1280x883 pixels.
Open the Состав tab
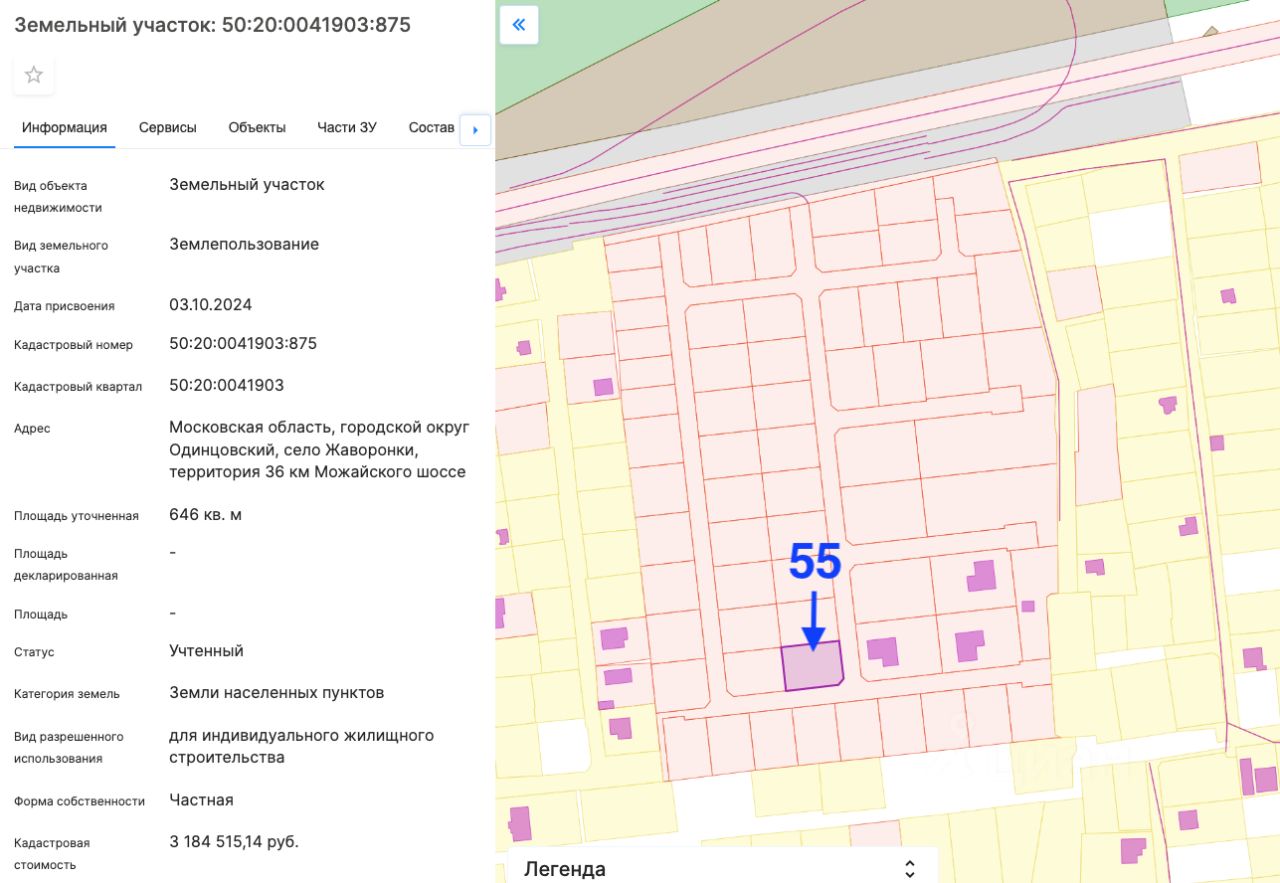click(x=431, y=127)
